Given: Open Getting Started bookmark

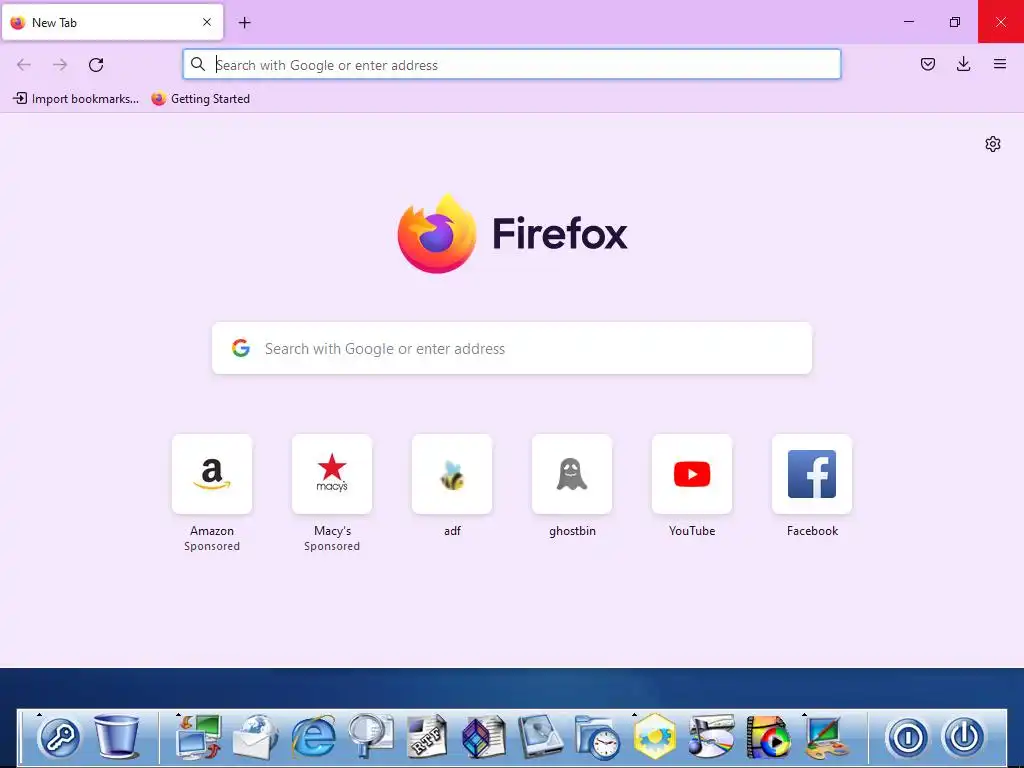Looking at the screenshot, I should tap(200, 99).
